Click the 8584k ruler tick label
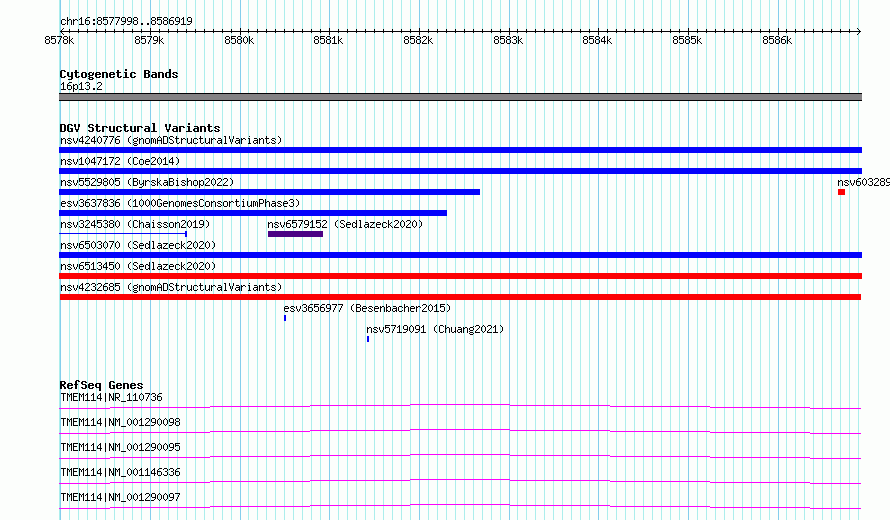The image size is (890, 520). [x=598, y=40]
